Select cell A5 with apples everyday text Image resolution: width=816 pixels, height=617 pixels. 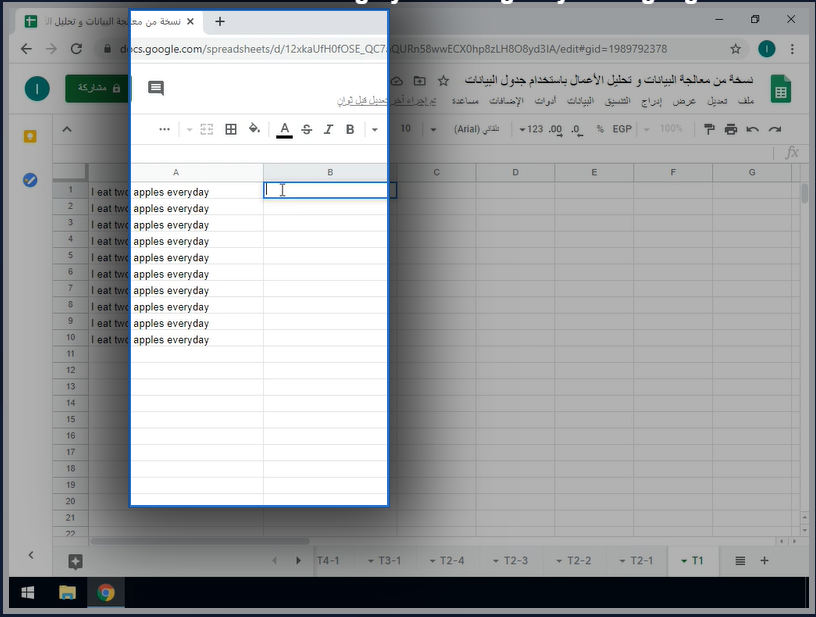point(176,258)
